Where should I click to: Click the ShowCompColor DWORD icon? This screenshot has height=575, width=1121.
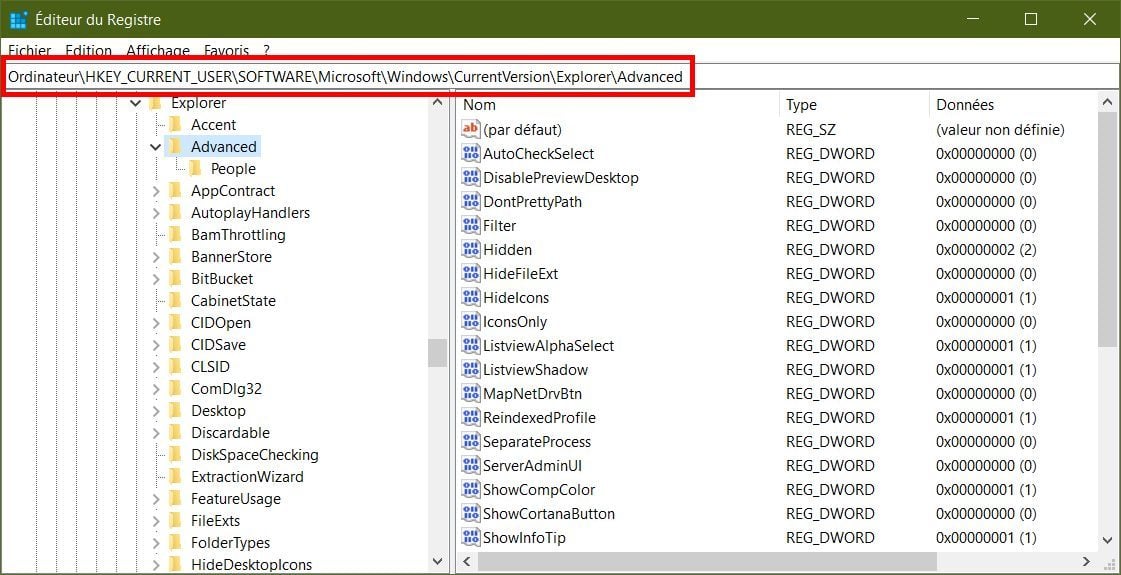point(471,489)
